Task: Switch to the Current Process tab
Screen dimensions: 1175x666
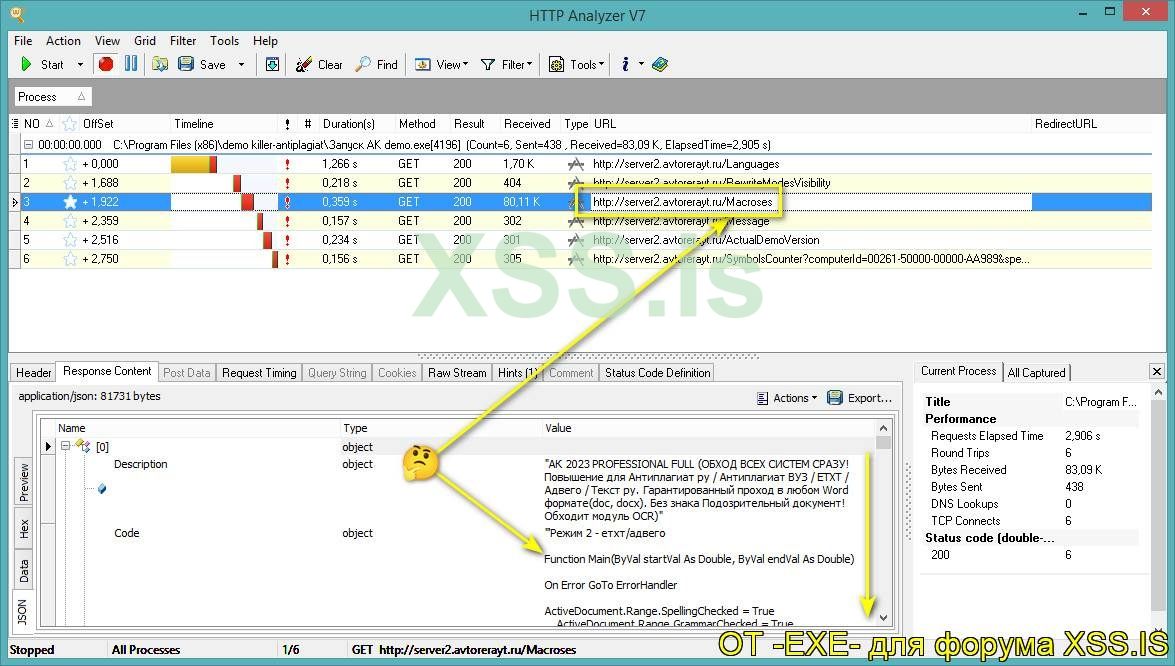Action: pos(958,371)
